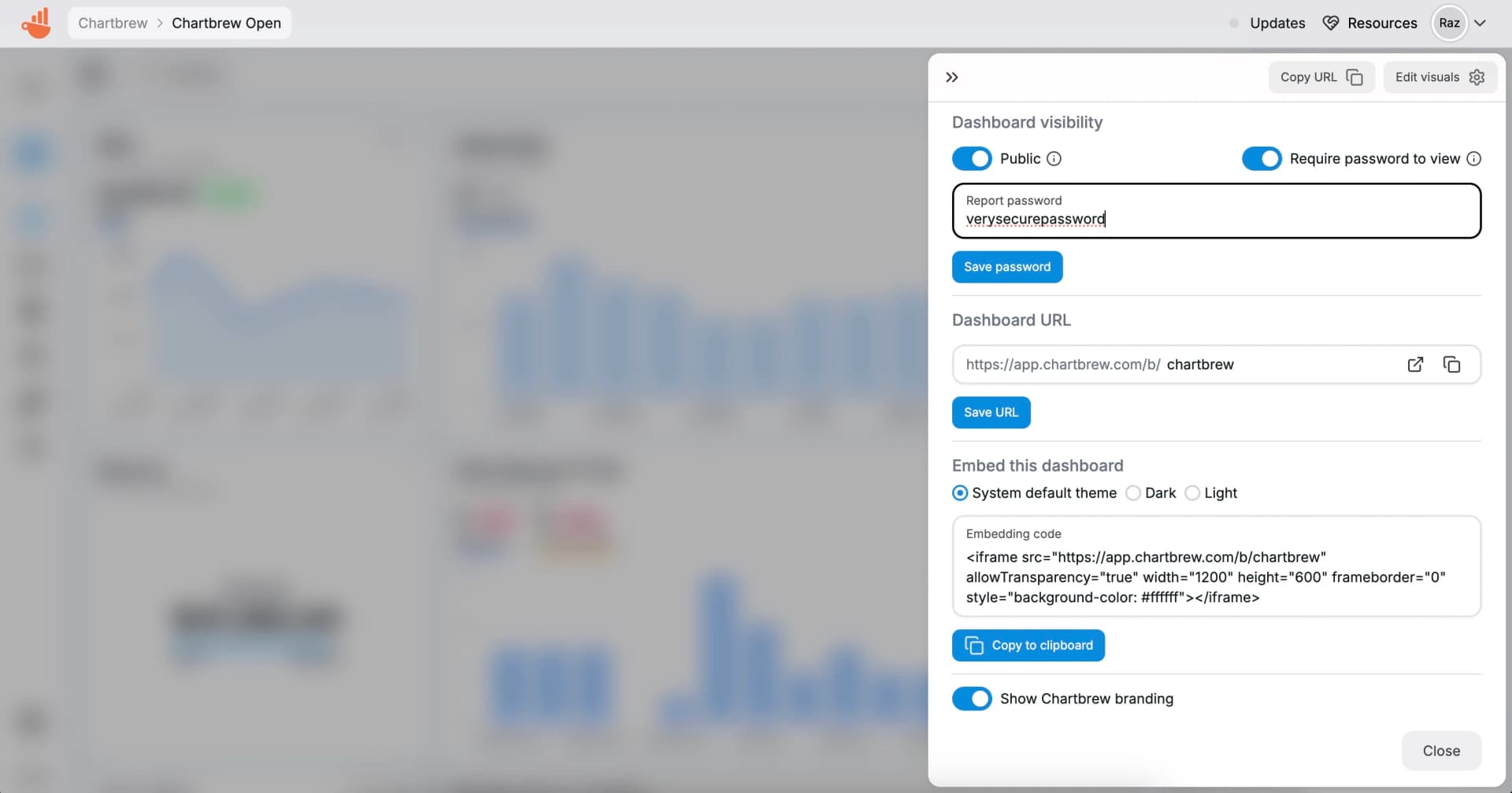Collapse the sharing panel with double chevron
Image resolution: width=1512 pixels, height=793 pixels.
tap(951, 77)
